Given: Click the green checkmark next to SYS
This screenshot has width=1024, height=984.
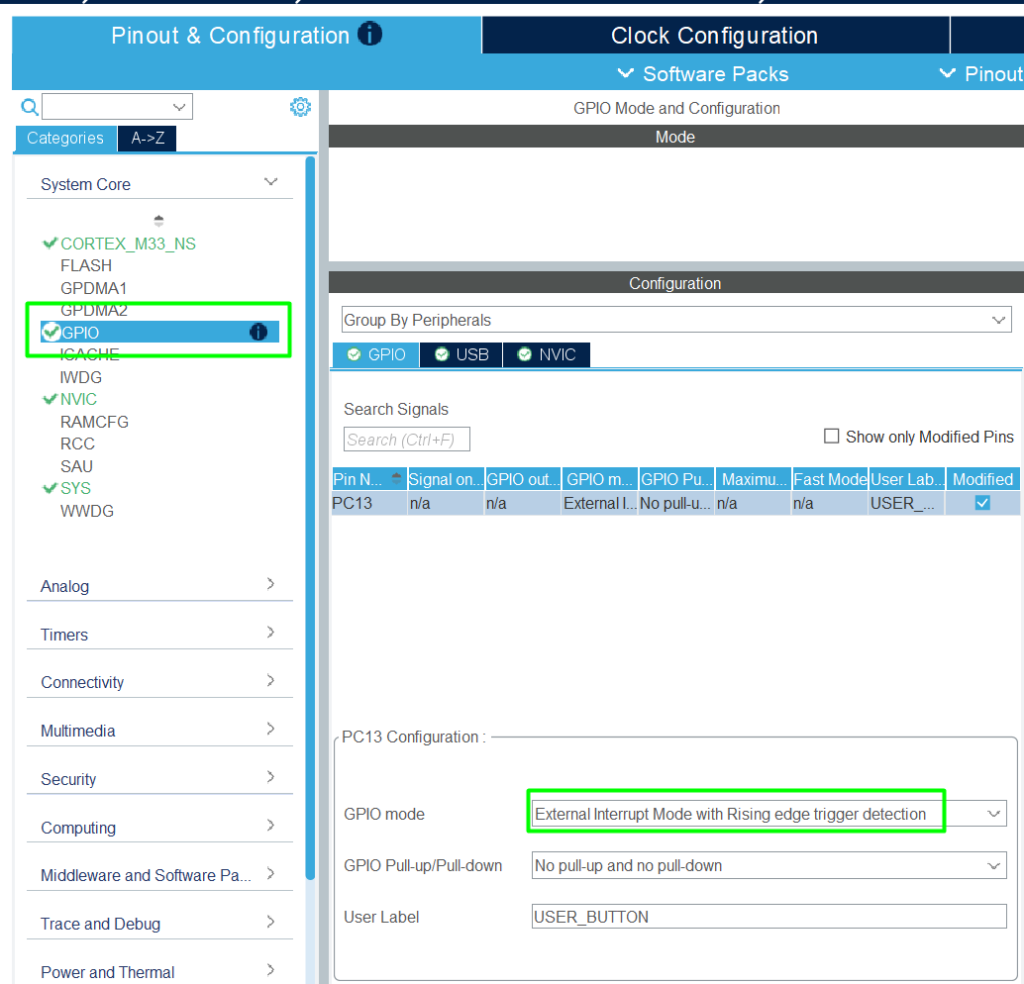Looking at the screenshot, I should 49,488.
